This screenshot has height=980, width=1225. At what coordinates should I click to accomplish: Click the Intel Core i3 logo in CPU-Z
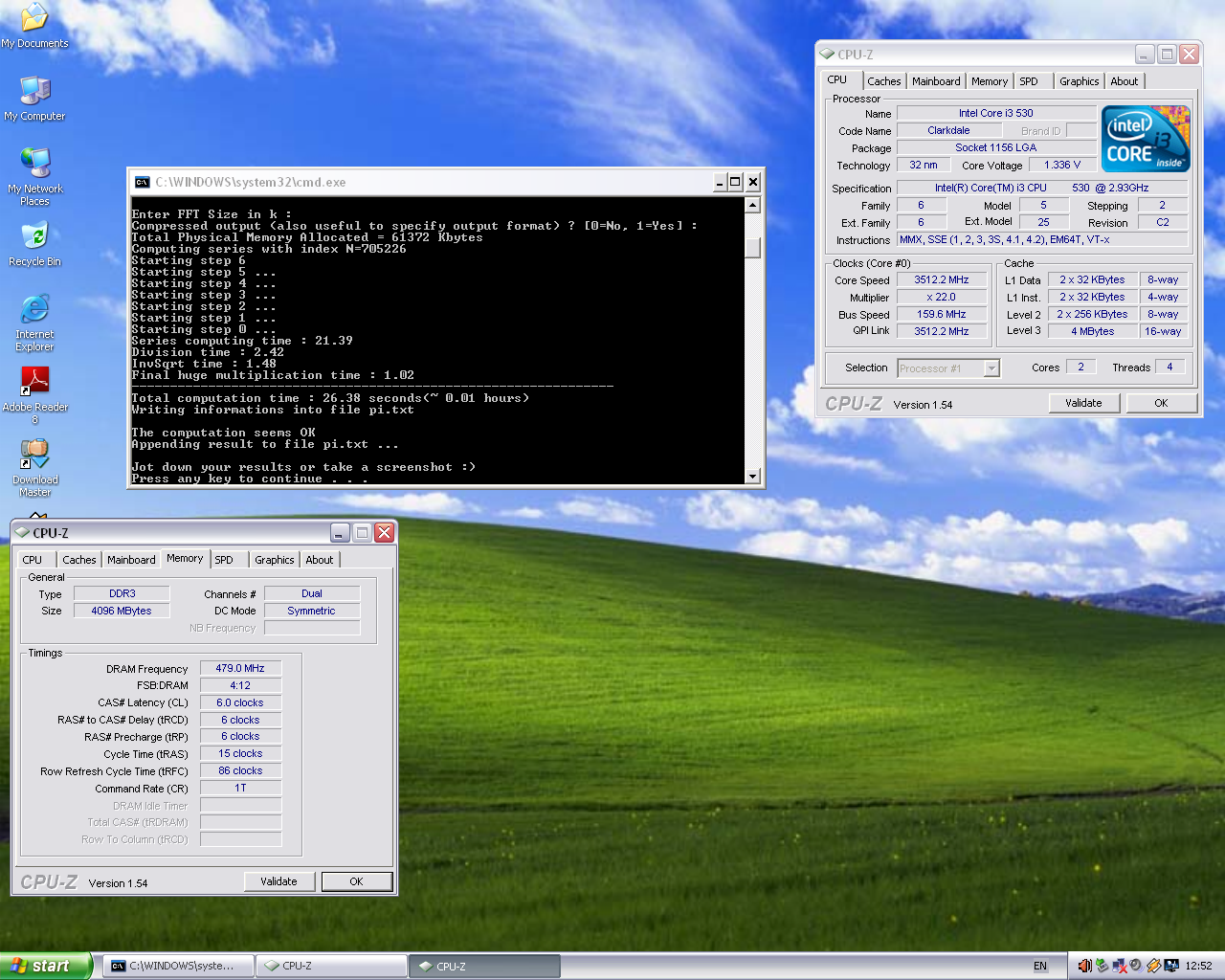click(x=1146, y=139)
